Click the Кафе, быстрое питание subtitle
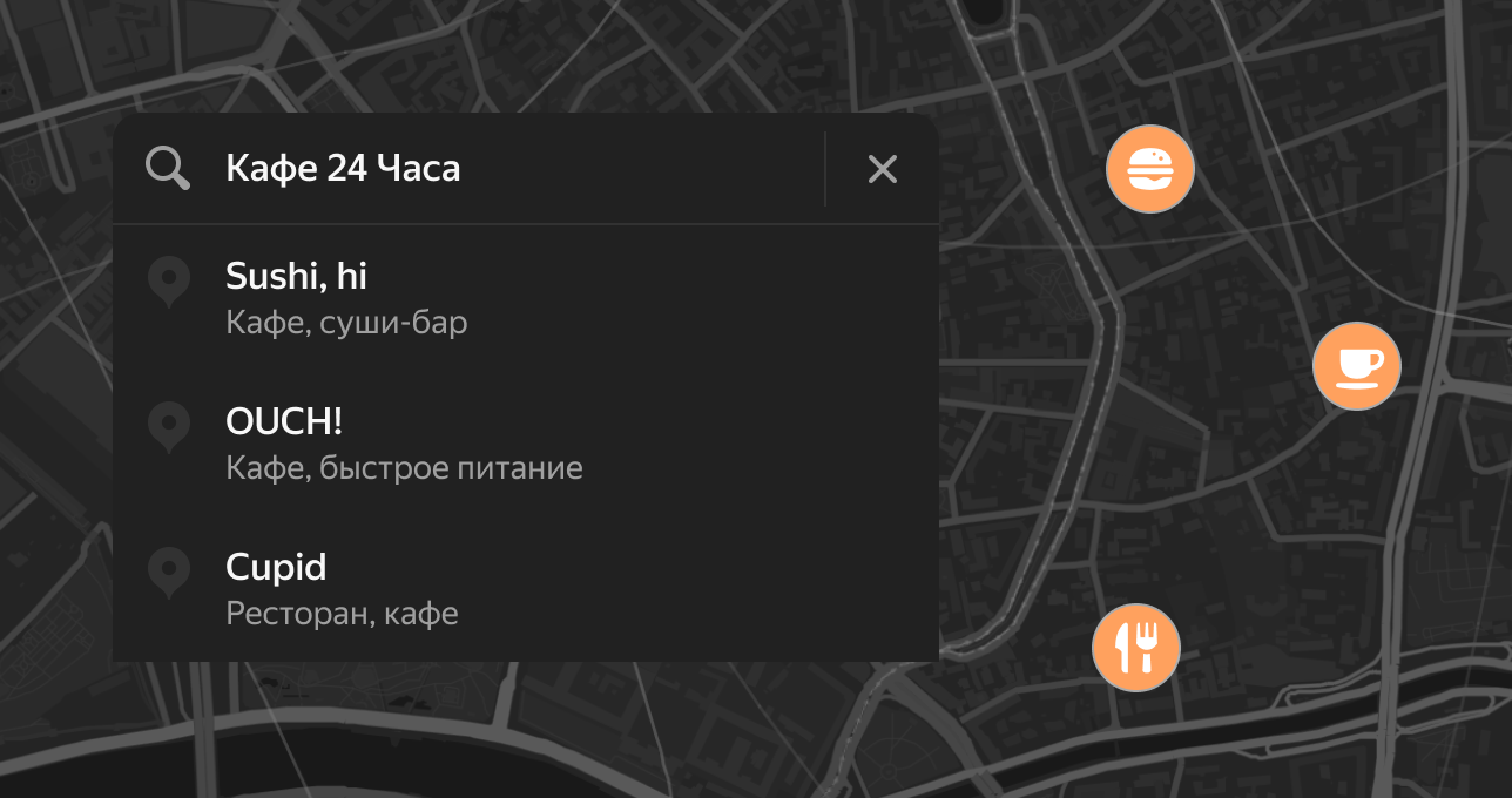The image size is (1512, 798). coord(404,468)
